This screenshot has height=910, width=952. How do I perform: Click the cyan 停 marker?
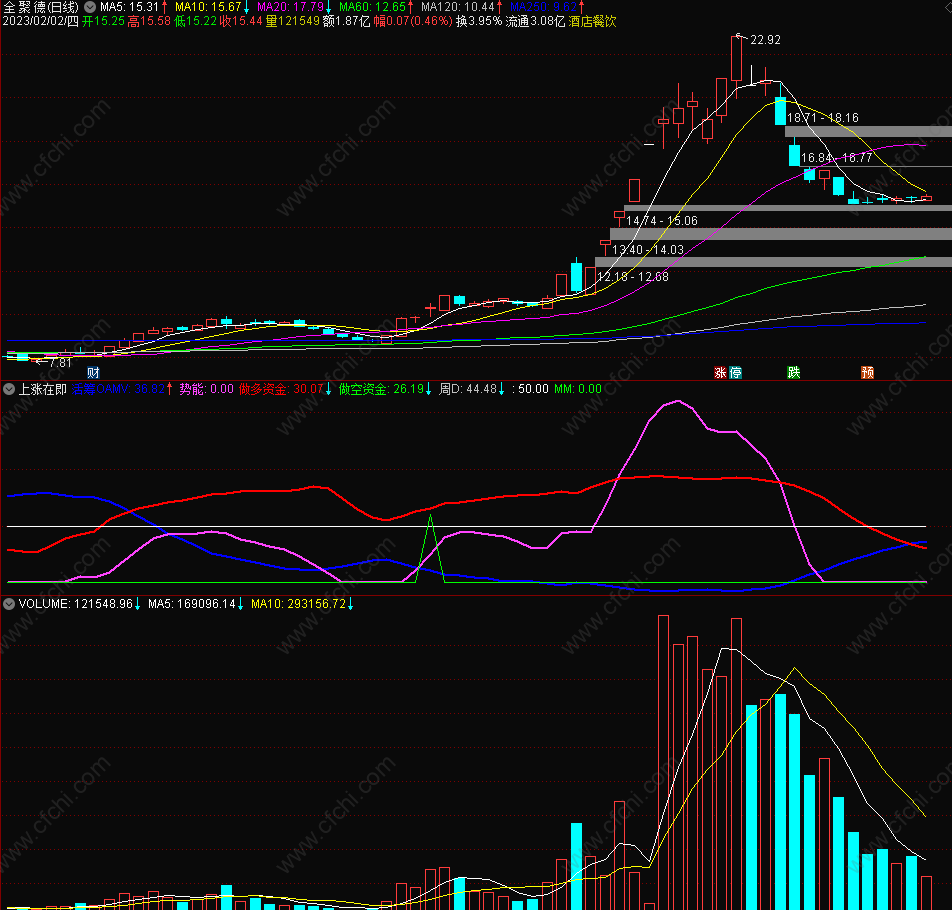click(735, 373)
